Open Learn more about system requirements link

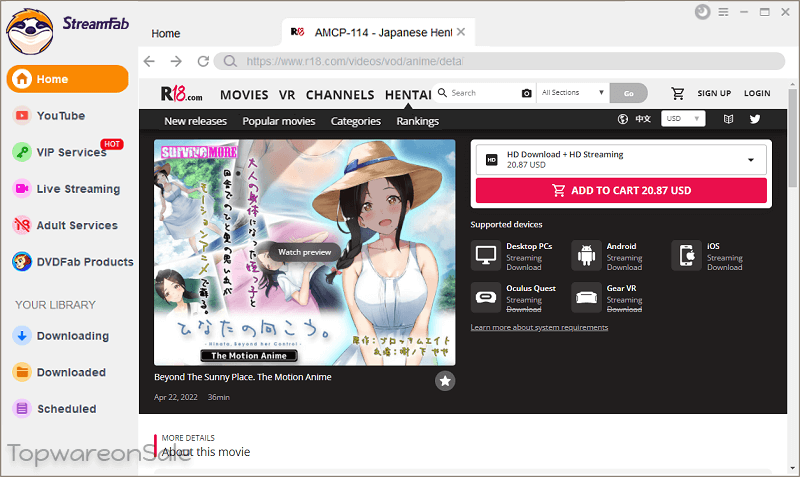539,328
